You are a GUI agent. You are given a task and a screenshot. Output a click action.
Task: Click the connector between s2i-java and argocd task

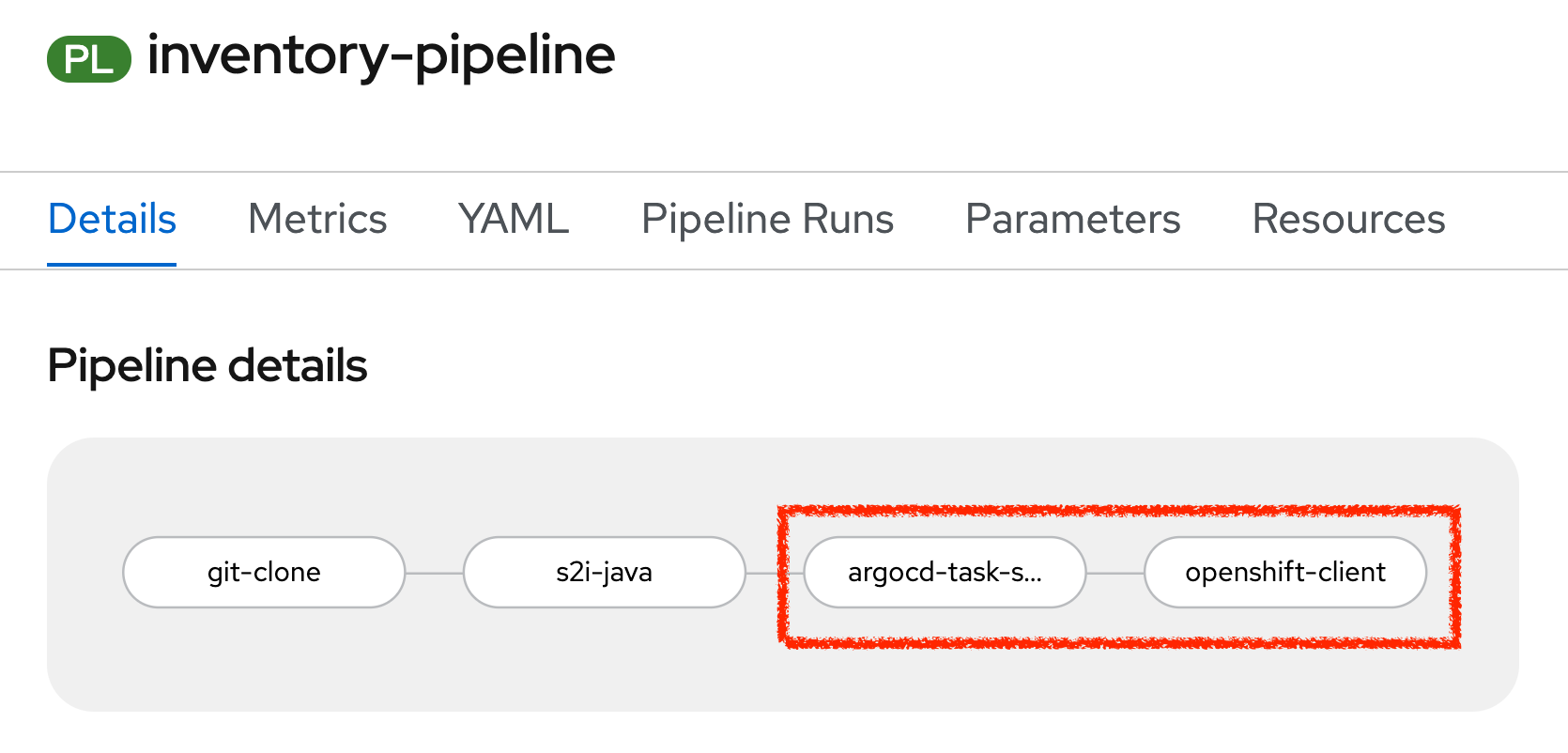coord(775,572)
